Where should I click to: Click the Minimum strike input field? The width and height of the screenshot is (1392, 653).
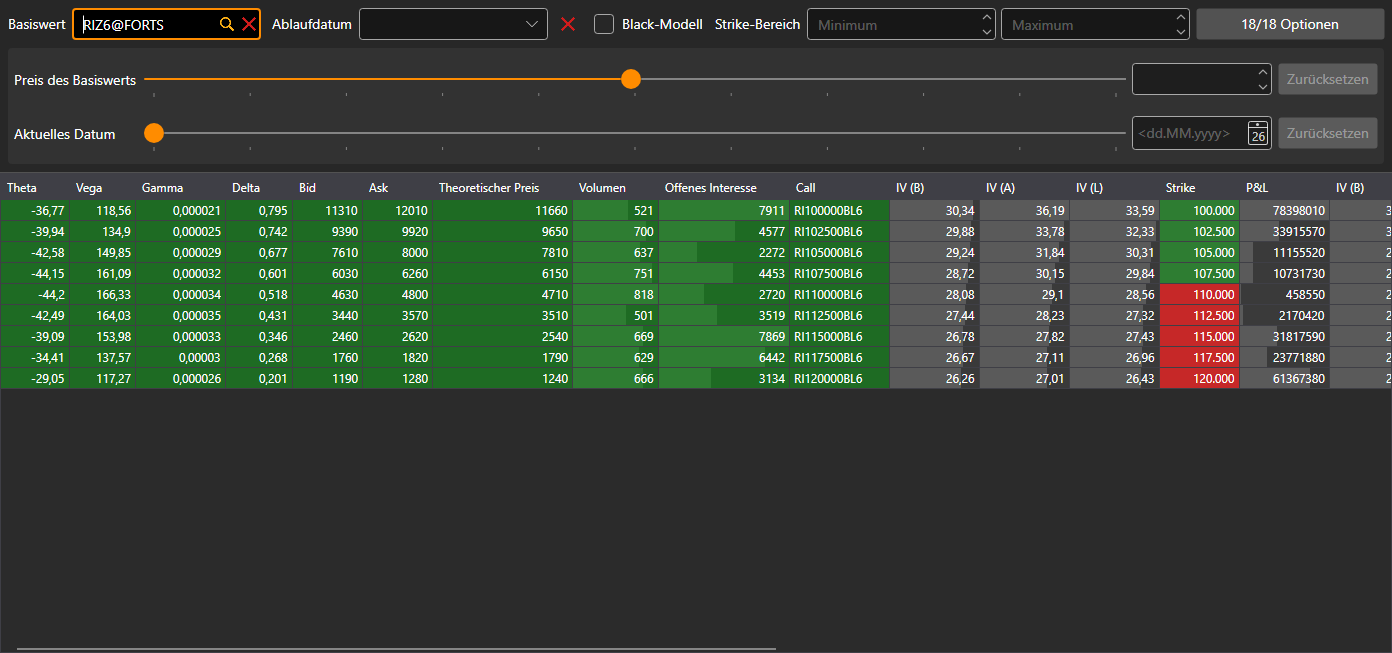pos(893,24)
